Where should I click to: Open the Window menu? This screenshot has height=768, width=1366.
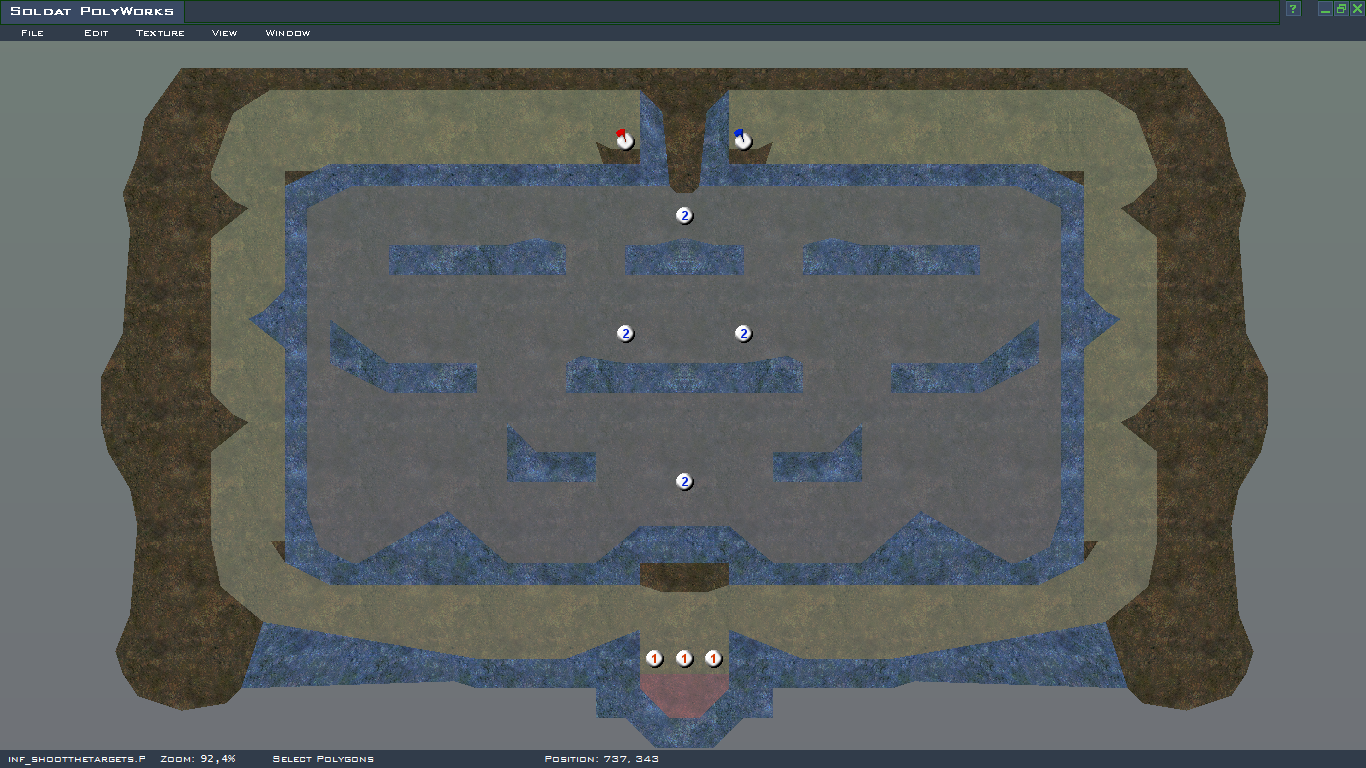[288, 33]
